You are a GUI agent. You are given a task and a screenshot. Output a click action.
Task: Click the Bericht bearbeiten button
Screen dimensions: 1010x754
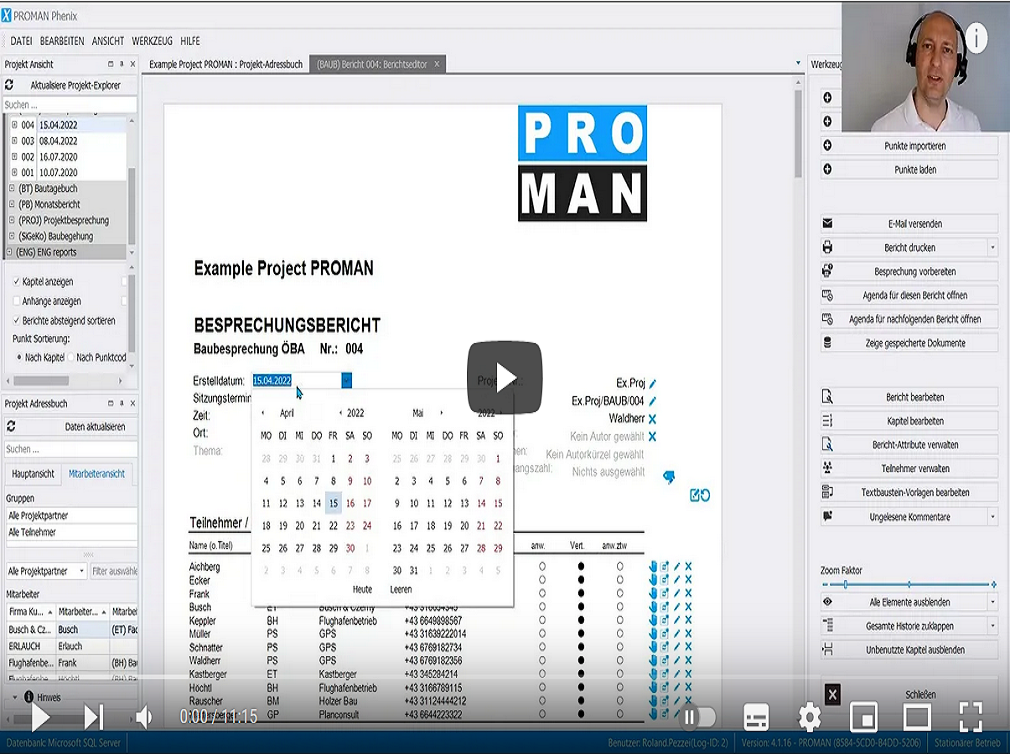click(x=914, y=397)
